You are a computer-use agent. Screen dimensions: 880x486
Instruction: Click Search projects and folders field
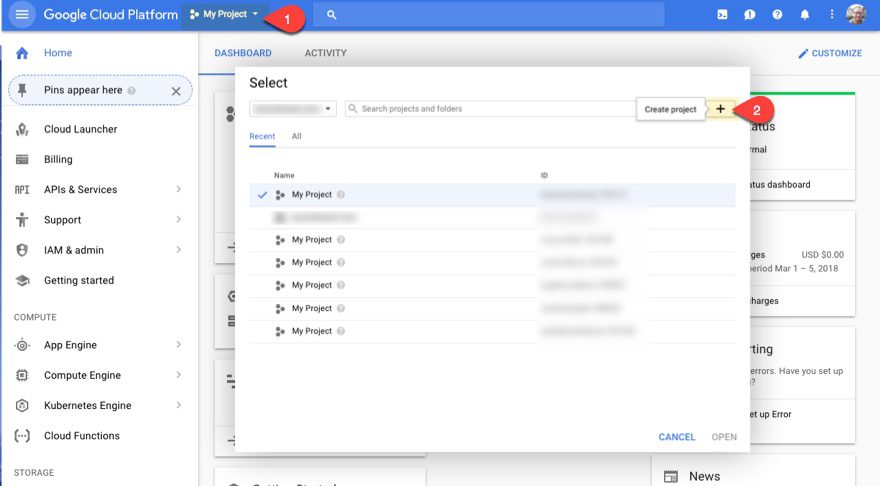point(489,109)
